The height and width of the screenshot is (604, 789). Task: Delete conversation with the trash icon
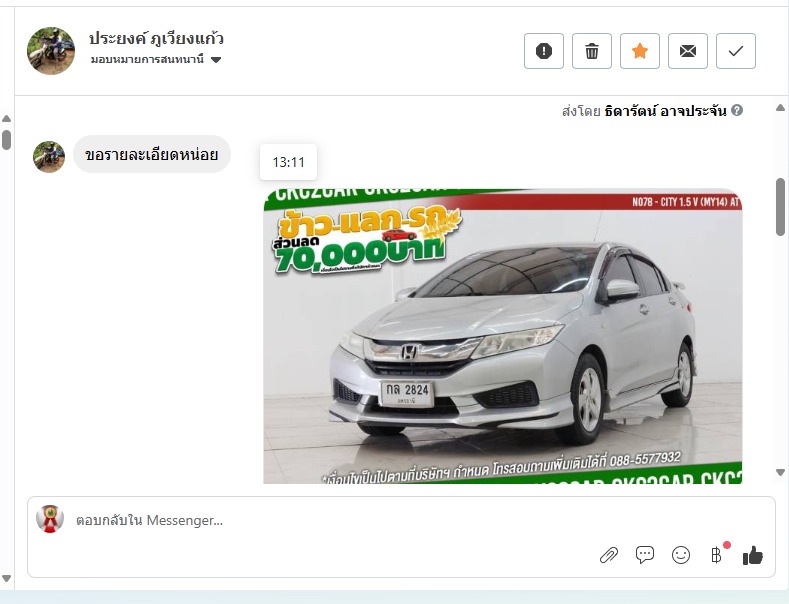click(x=592, y=51)
